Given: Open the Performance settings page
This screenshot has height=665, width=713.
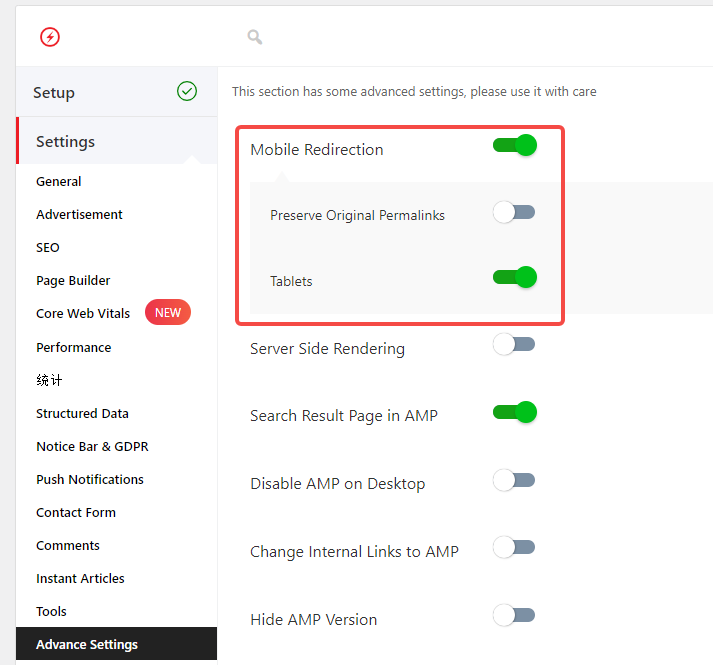Looking at the screenshot, I should coord(74,347).
